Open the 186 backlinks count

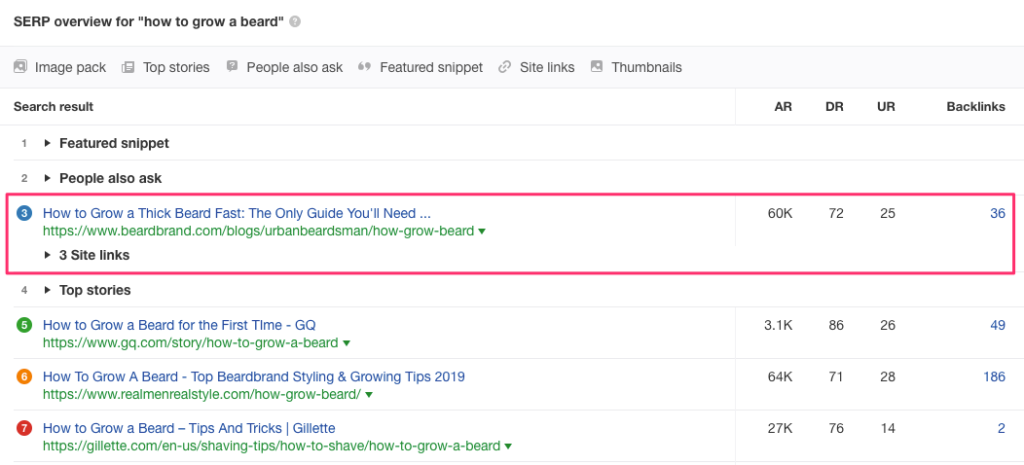tap(994, 377)
